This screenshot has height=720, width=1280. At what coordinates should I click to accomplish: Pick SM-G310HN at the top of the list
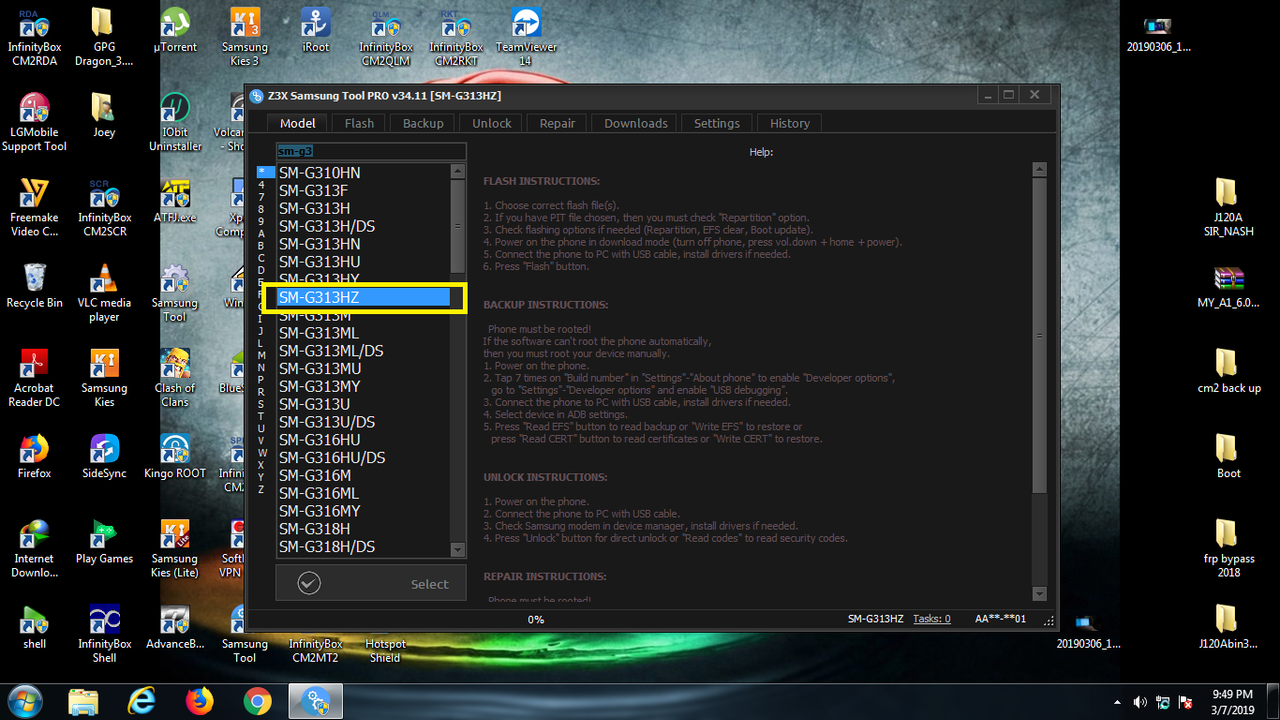[364, 173]
